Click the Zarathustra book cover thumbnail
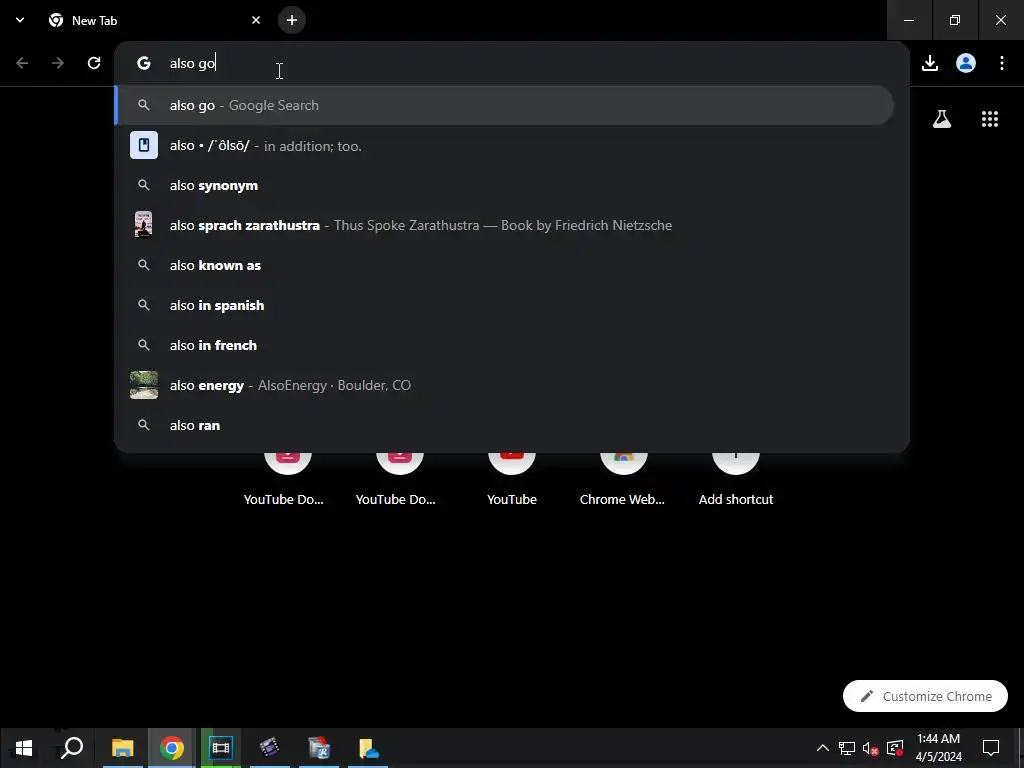Screen dimensions: 1024x768 tap(144, 225)
